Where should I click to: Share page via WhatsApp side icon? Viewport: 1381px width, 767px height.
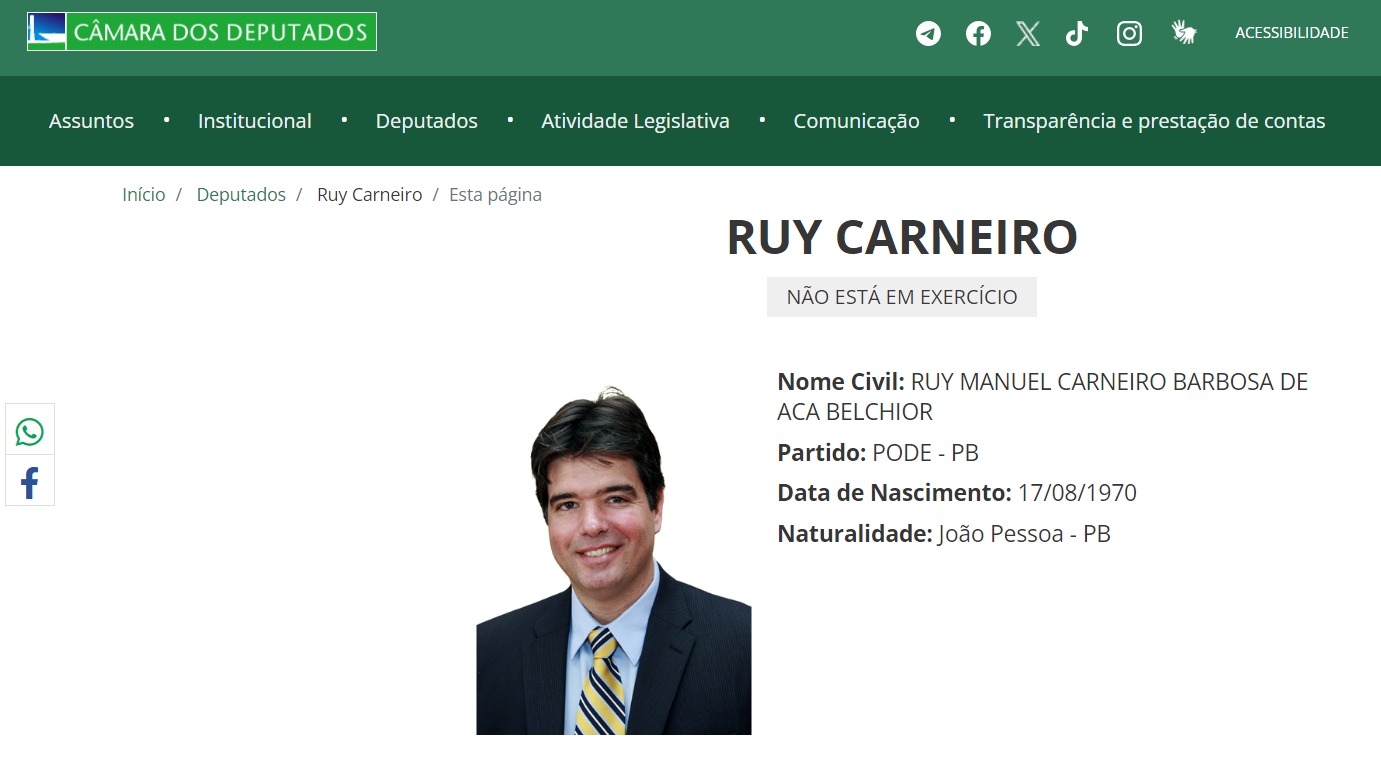click(30, 432)
